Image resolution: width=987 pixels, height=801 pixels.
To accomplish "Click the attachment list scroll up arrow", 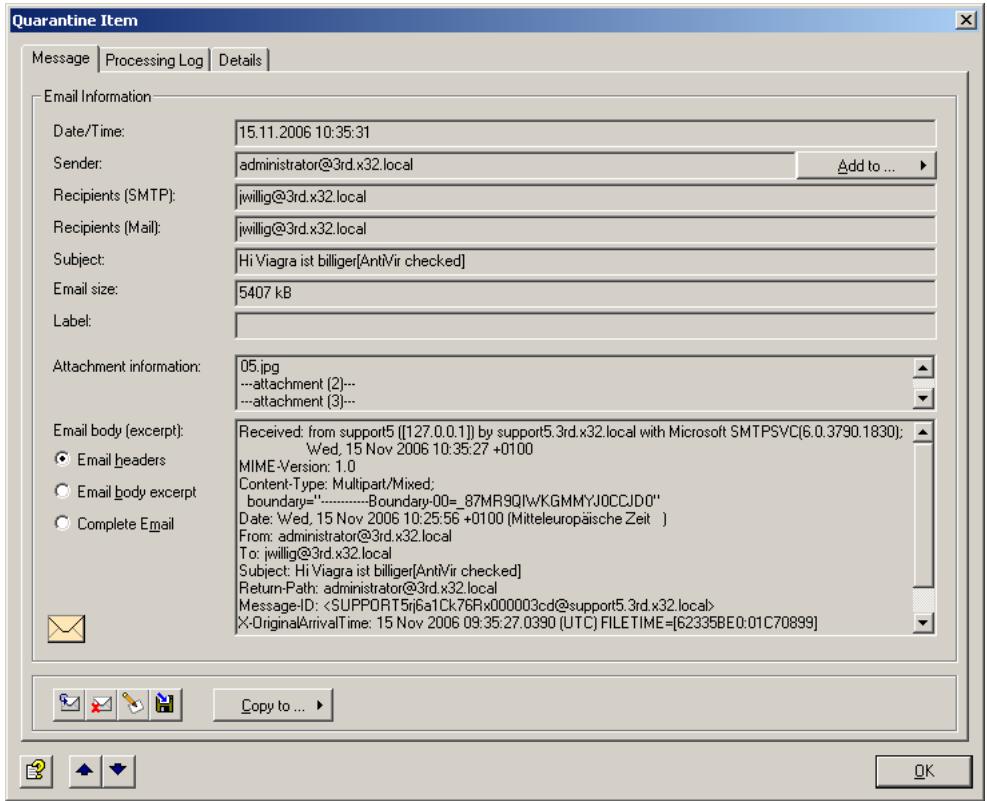I will click(x=923, y=367).
